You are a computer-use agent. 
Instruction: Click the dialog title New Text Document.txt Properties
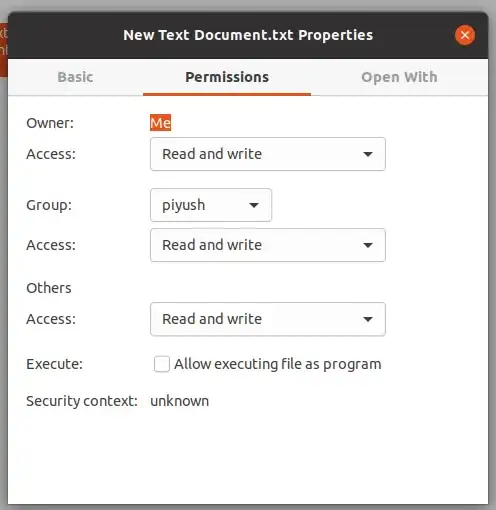coord(248,35)
